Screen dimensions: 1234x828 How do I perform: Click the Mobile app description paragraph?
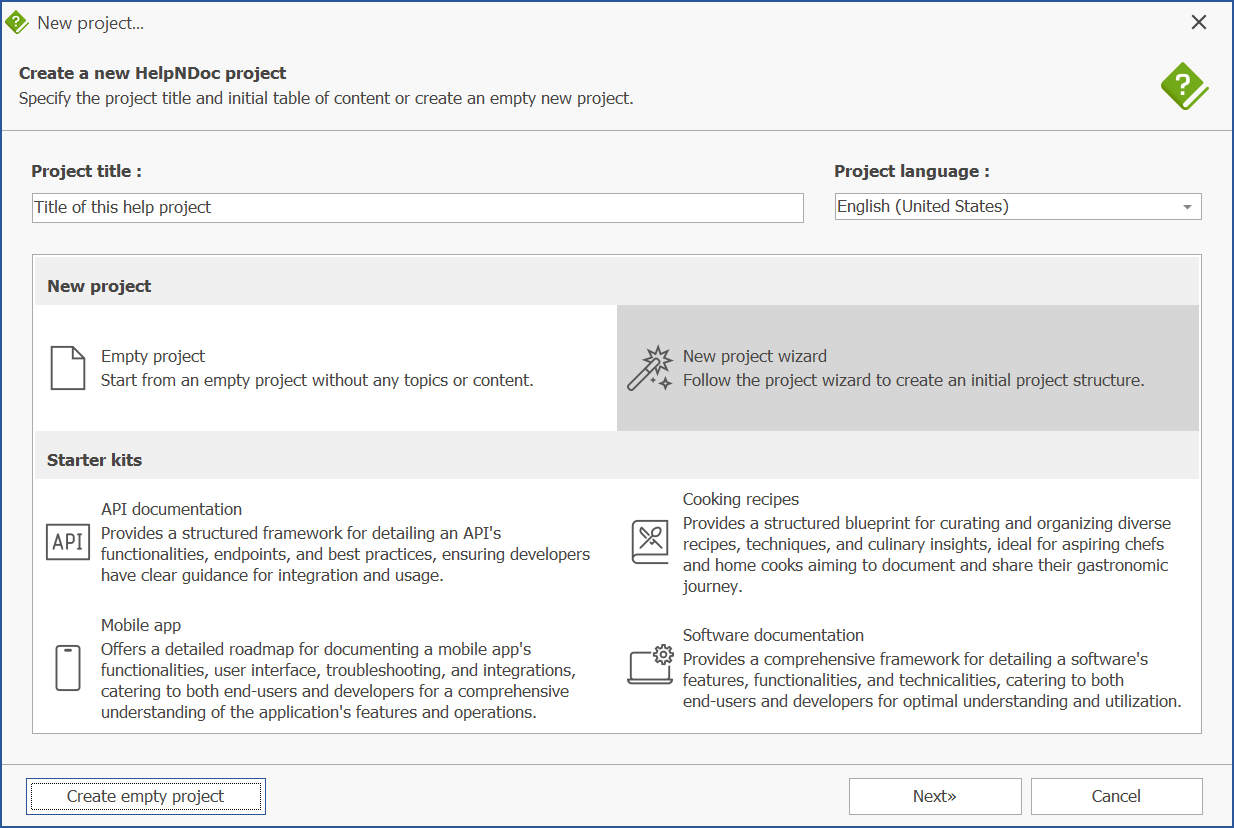pos(338,681)
